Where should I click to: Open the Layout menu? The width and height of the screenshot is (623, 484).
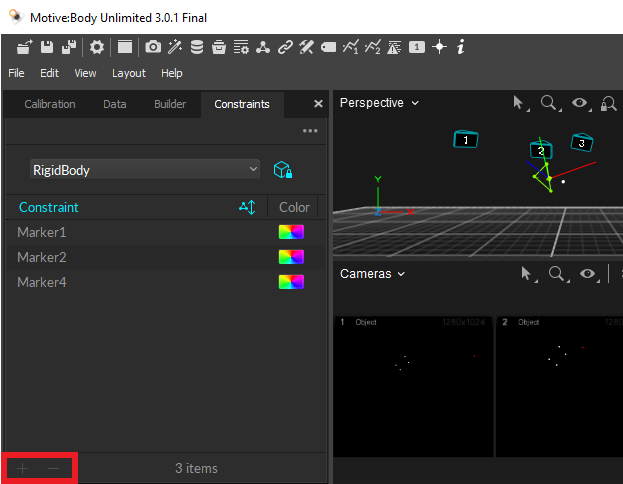pyautogui.click(x=128, y=73)
